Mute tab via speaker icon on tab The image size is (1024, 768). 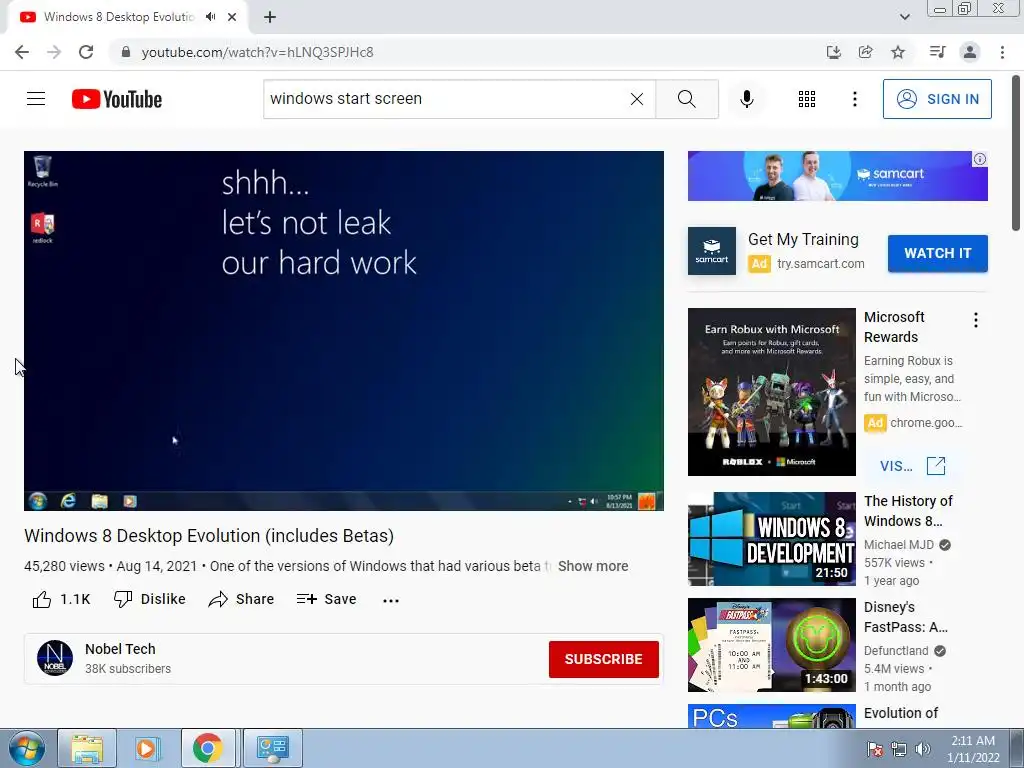coord(210,17)
